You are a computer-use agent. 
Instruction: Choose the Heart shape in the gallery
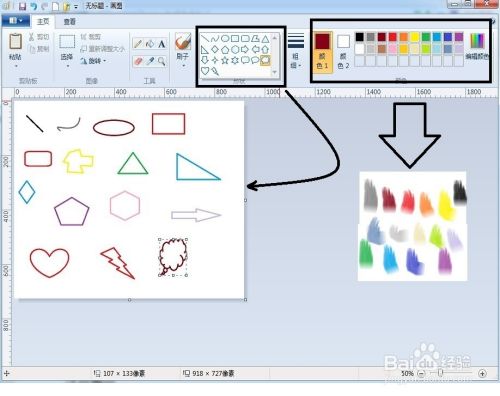205,71
